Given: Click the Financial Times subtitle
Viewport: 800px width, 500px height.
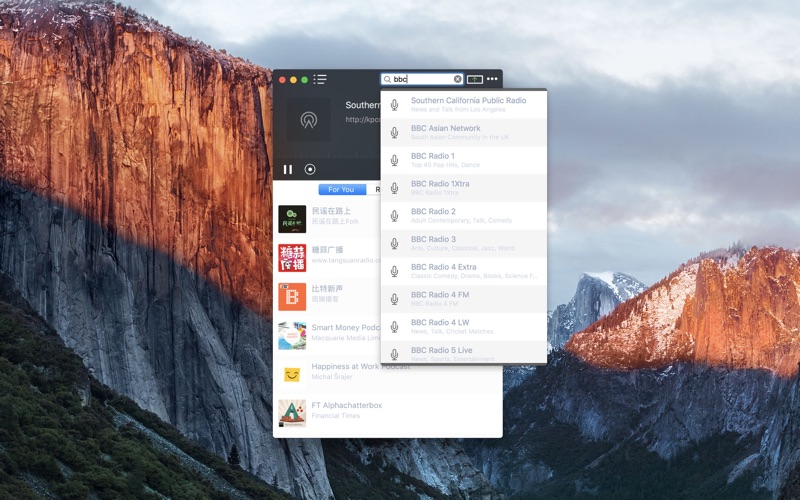Looking at the screenshot, I should tap(336, 415).
